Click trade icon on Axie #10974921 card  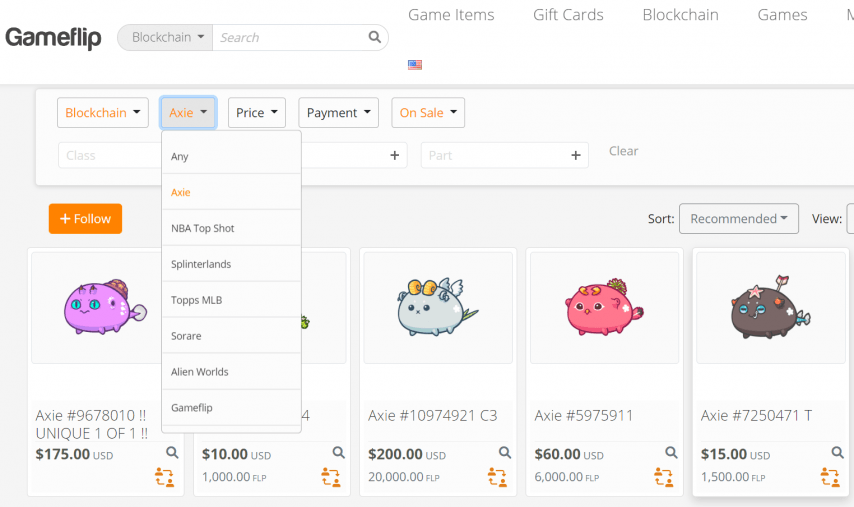click(497, 477)
